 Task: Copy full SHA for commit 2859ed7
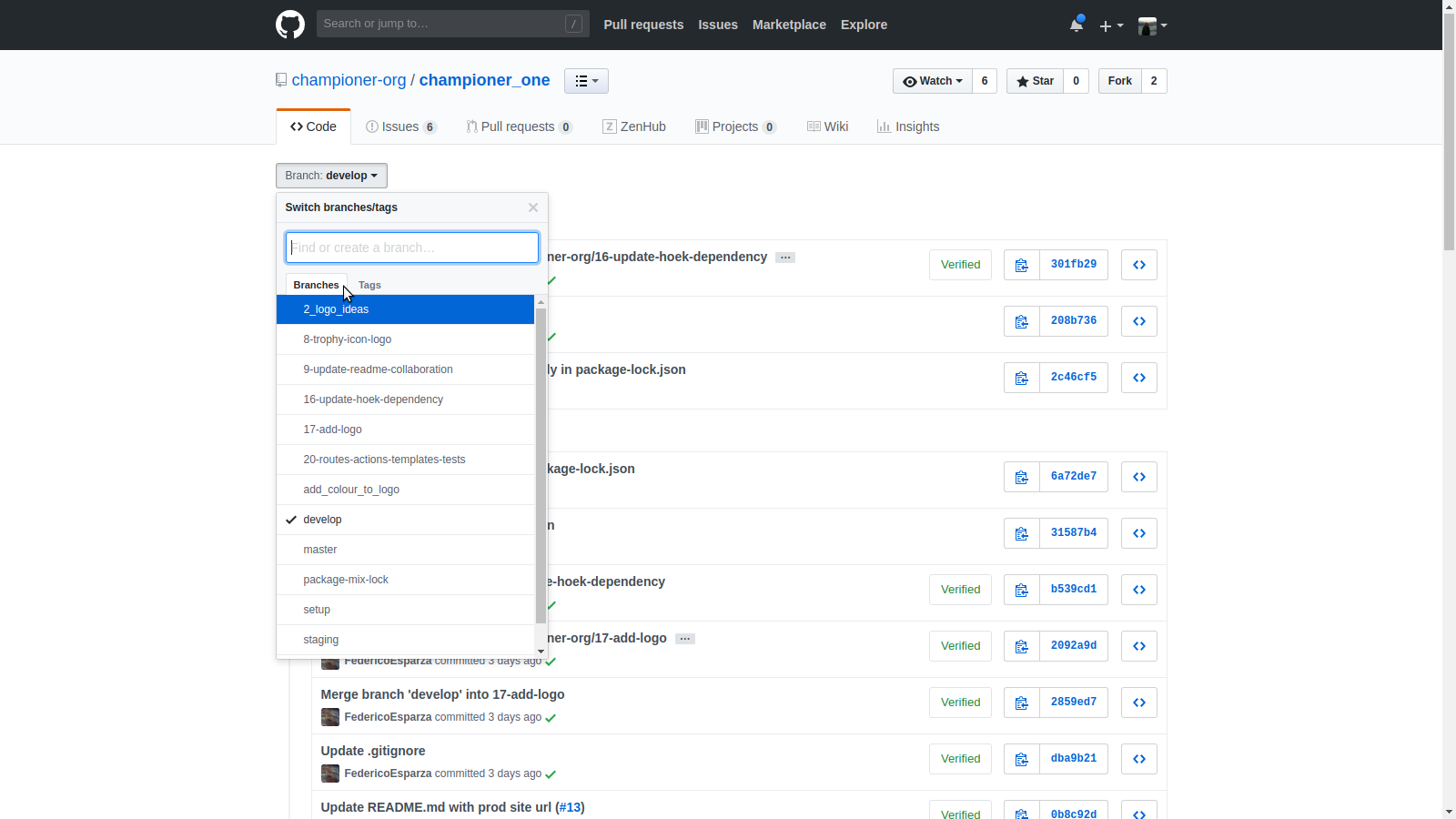(x=1022, y=703)
